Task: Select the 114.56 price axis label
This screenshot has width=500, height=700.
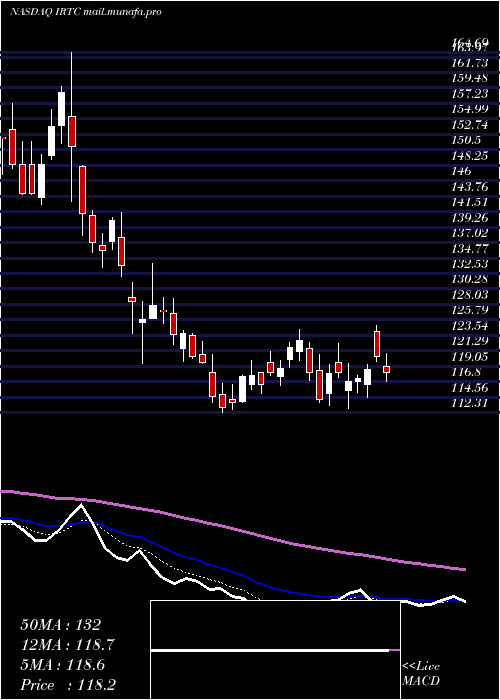Action: point(470,387)
